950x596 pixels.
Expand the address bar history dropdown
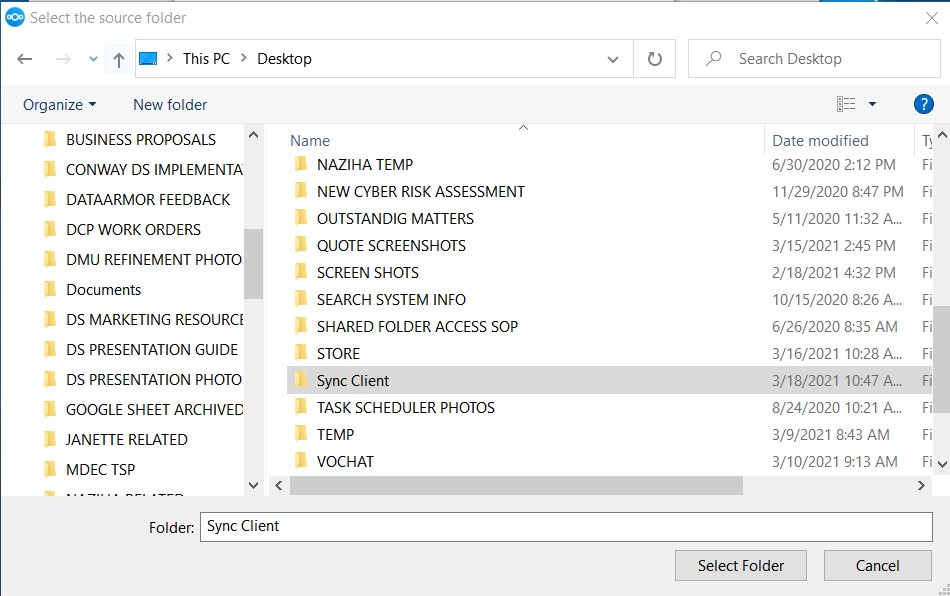pos(613,59)
